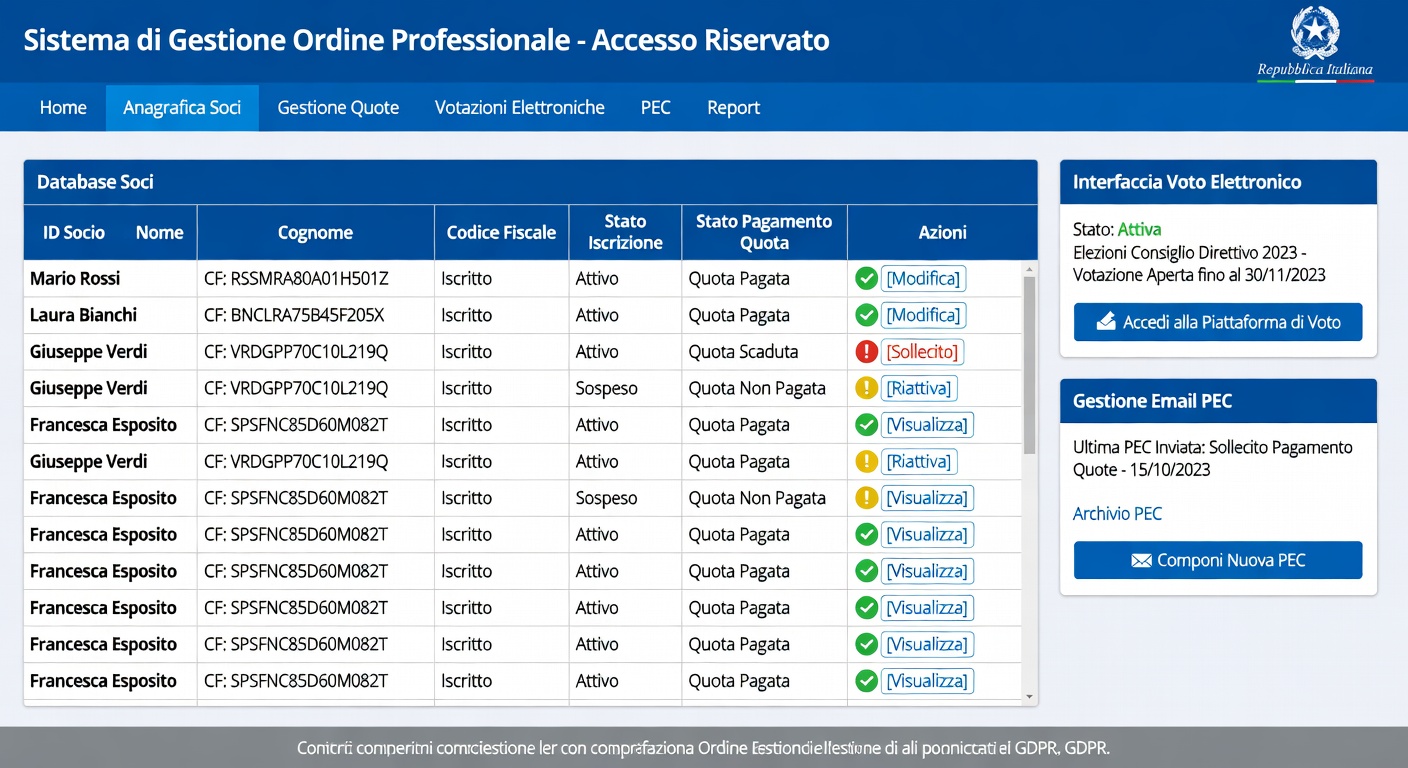Click Modifica for Mario Rossi
This screenshot has height=768, width=1408.
(923, 278)
